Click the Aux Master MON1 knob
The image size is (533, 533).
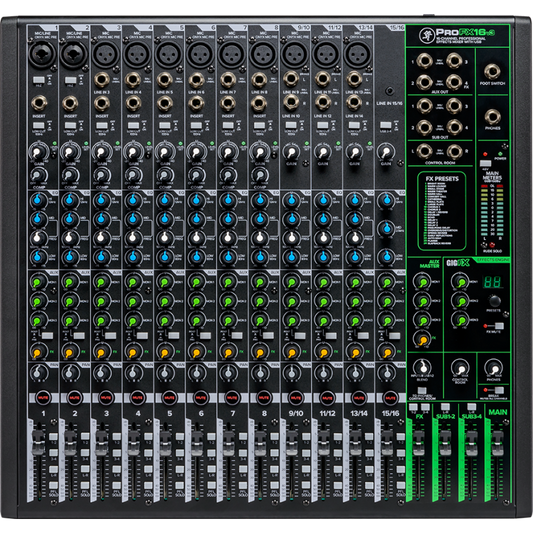pyautogui.click(x=423, y=282)
